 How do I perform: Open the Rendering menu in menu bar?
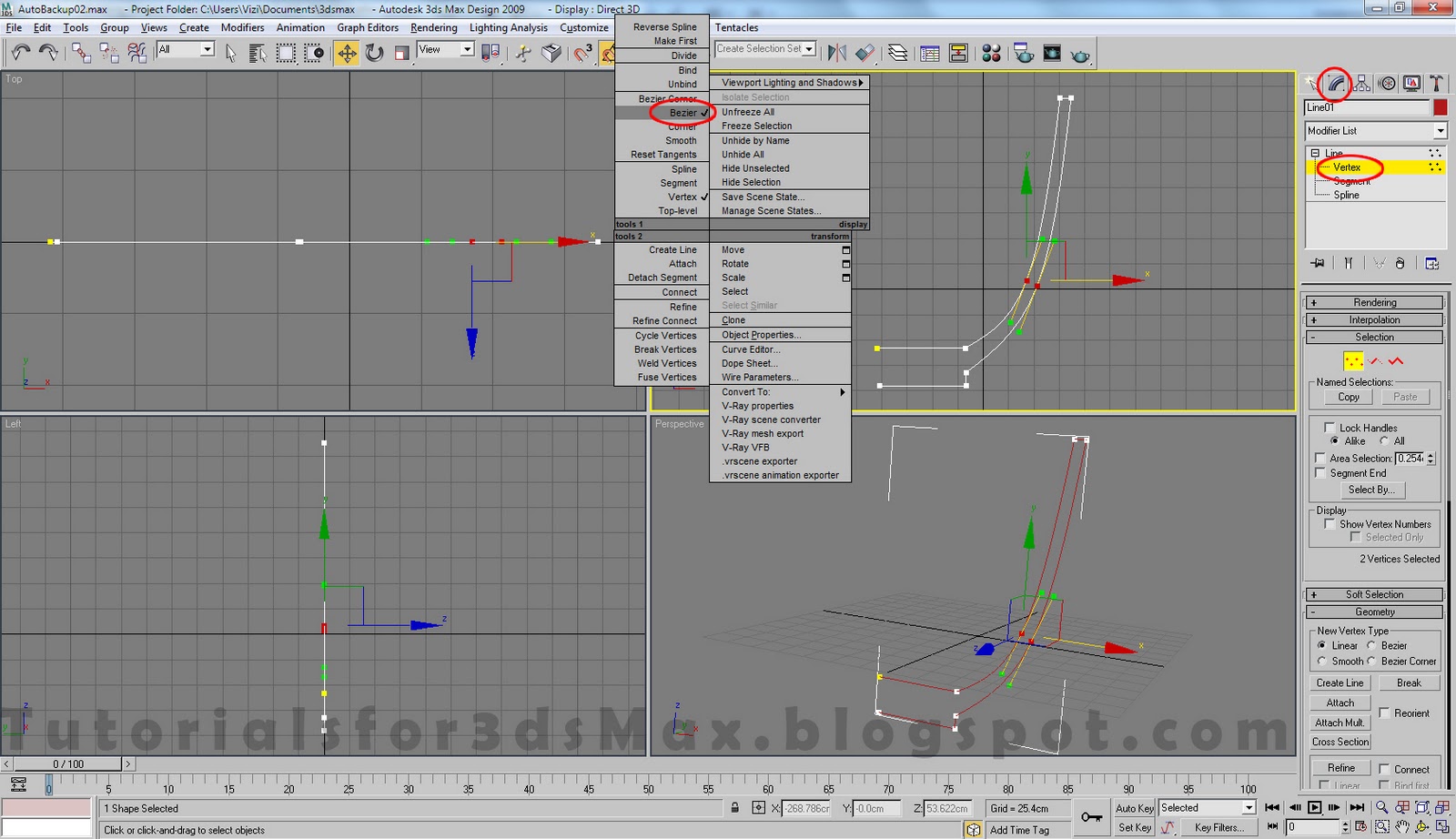point(433,27)
